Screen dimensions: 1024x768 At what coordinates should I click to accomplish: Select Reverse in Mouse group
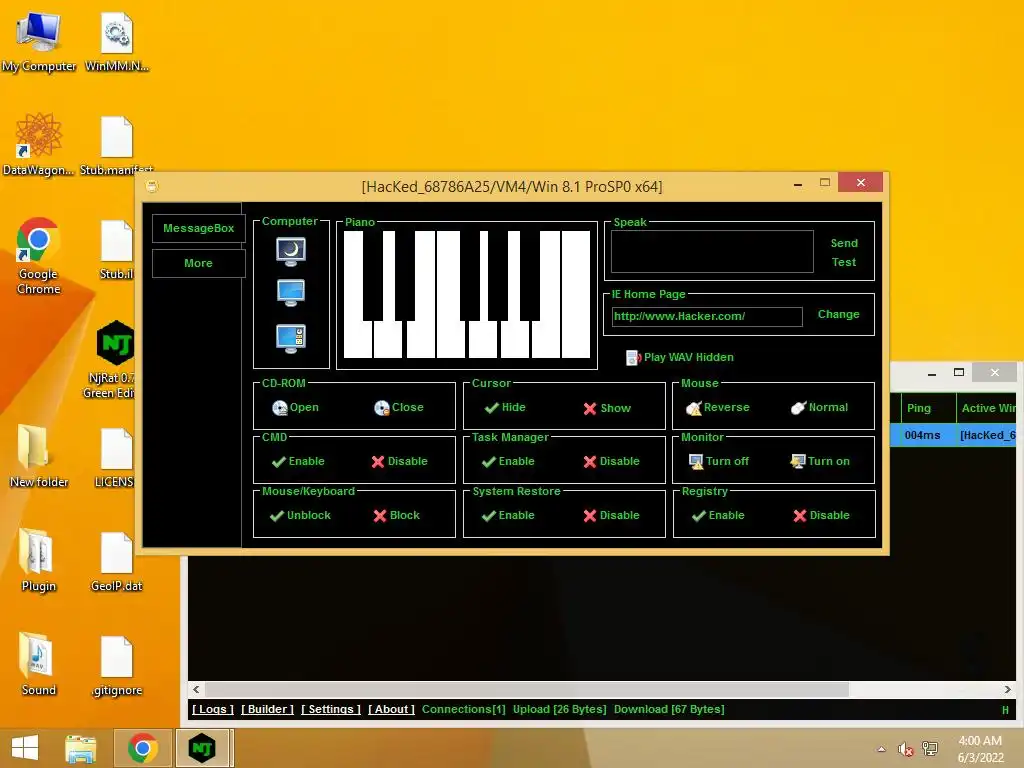coord(718,408)
